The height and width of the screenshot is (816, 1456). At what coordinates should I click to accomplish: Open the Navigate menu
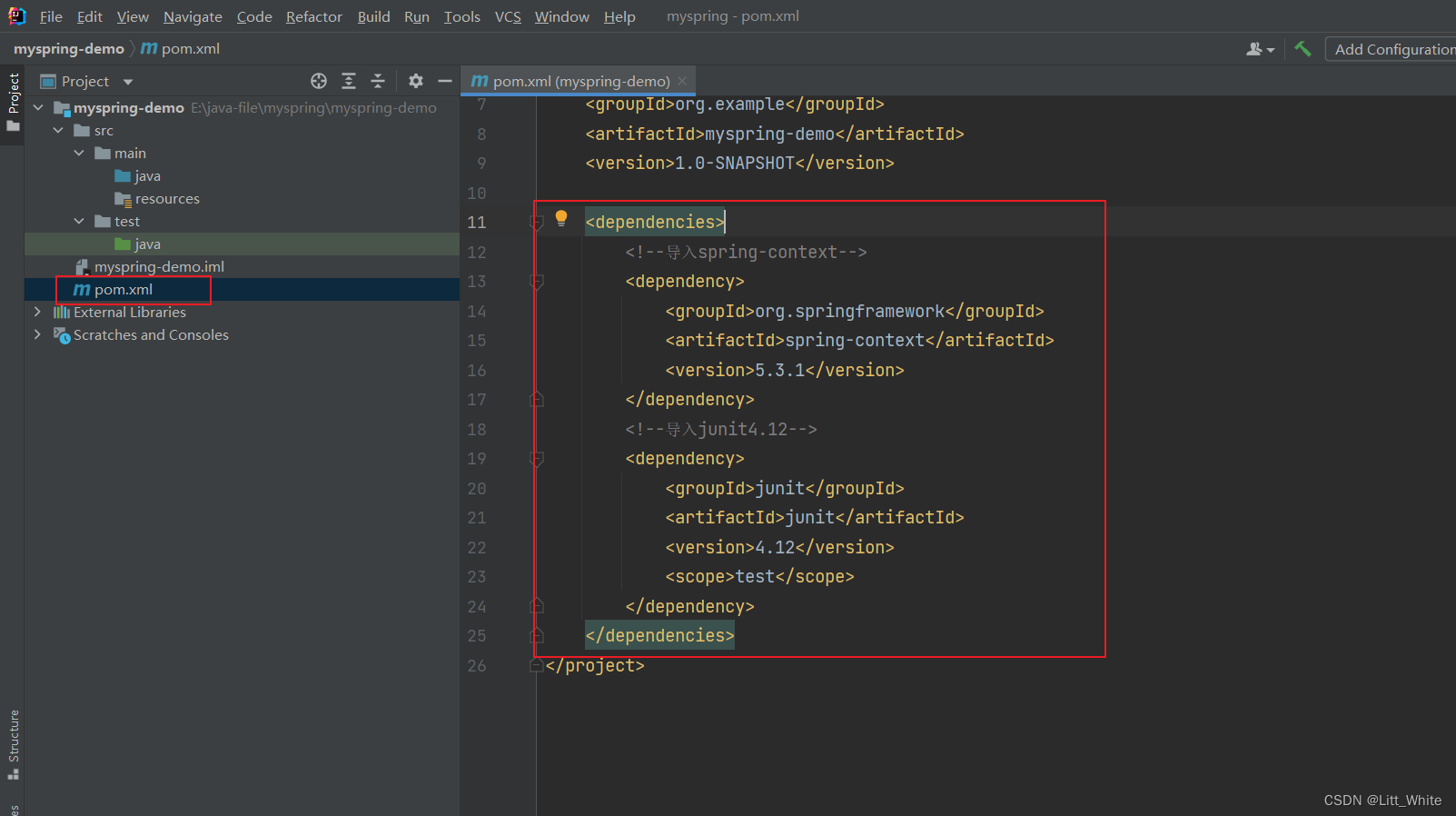coord(193,16)
